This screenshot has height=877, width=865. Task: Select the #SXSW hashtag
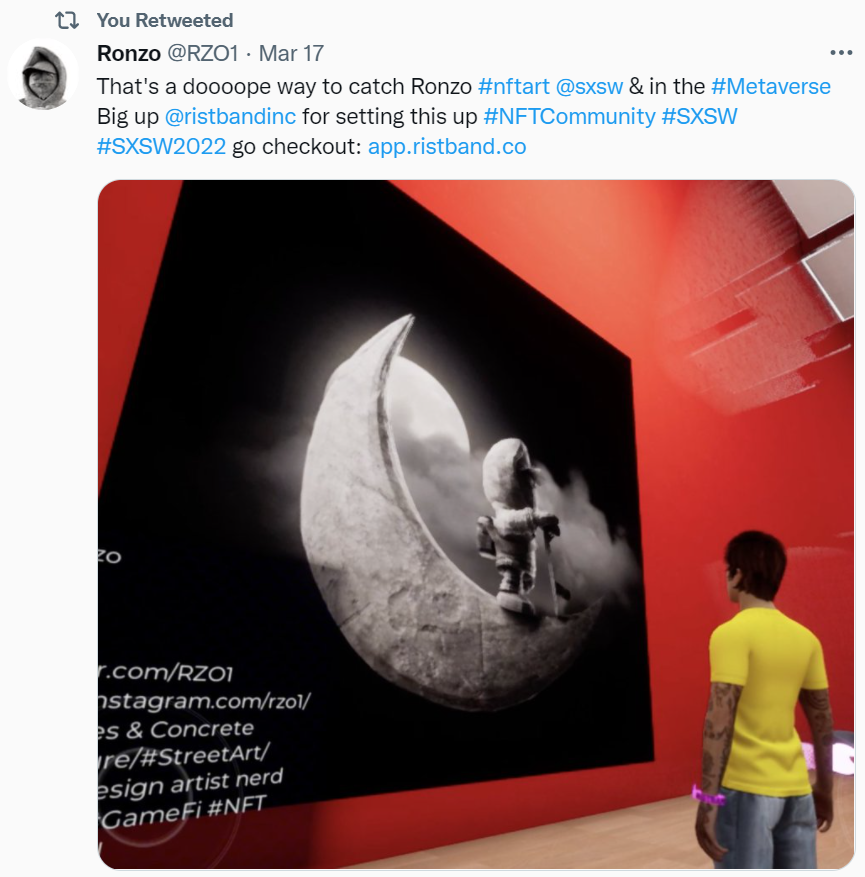click(699, 116)
